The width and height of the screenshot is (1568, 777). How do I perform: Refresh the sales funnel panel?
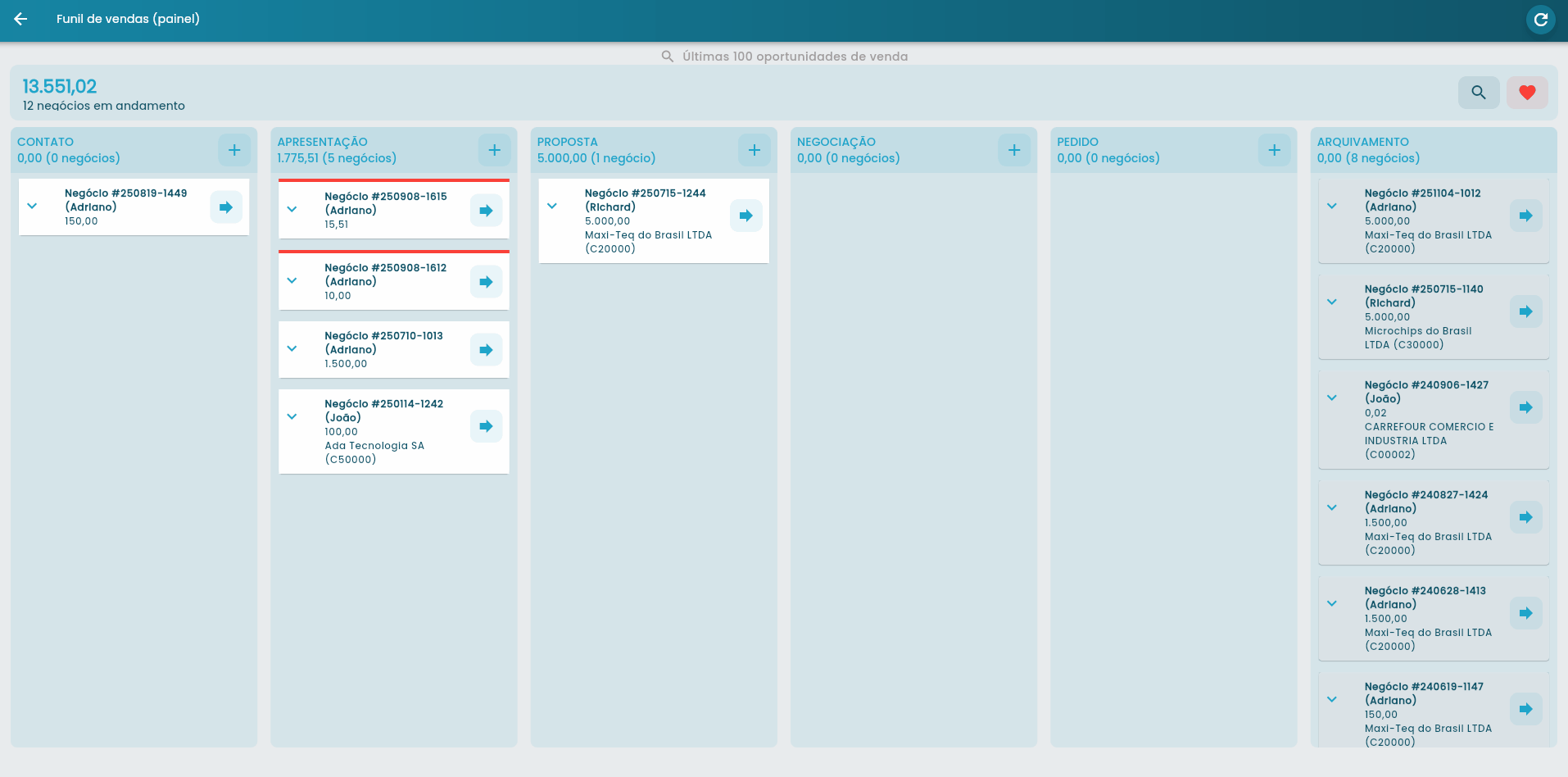click(1540, 19)
